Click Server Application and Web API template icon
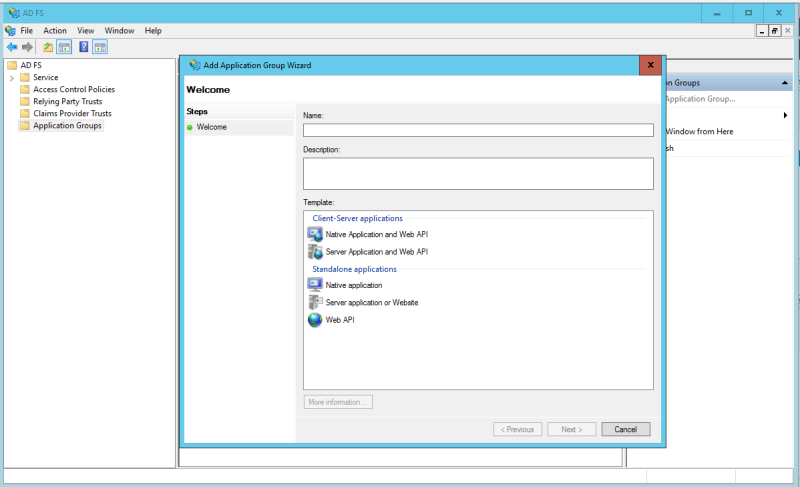 click(315, 251)
